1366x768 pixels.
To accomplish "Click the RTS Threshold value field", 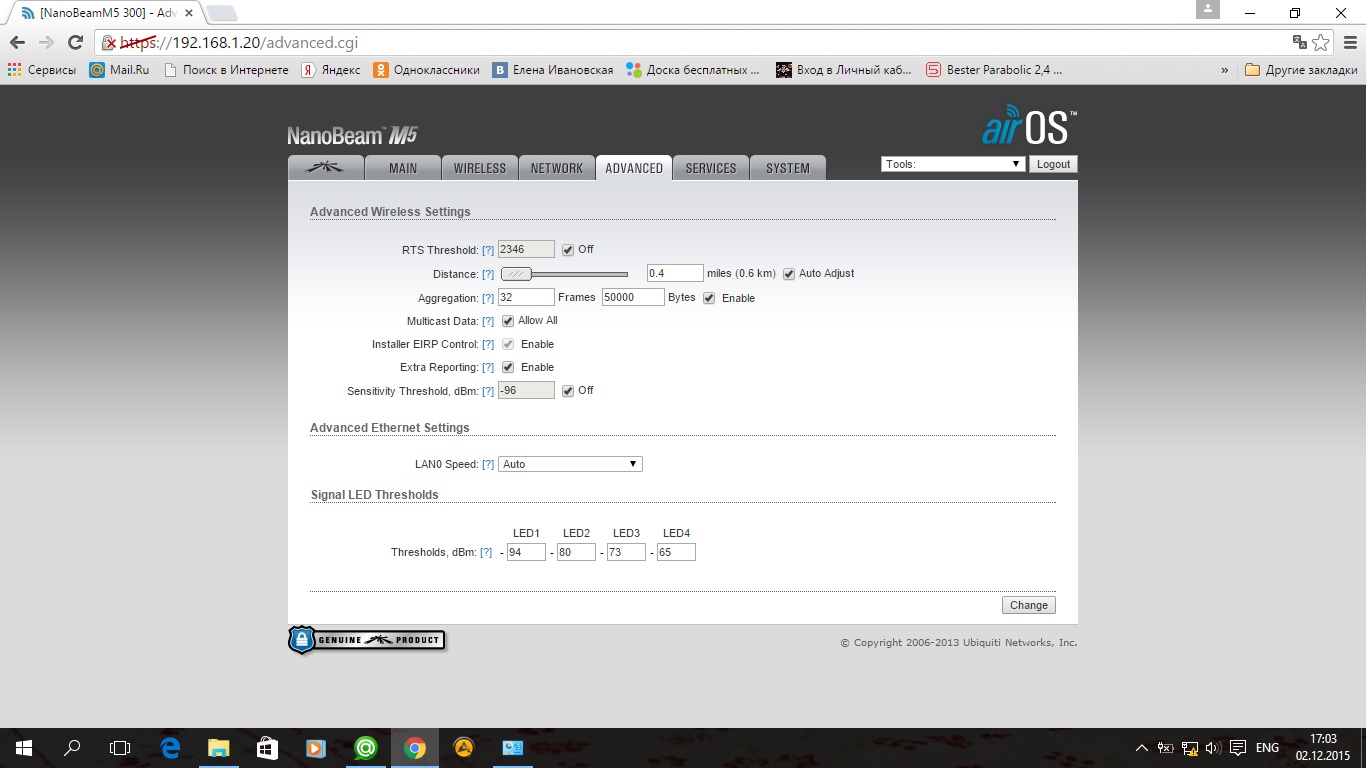I will tap(526, 249).
